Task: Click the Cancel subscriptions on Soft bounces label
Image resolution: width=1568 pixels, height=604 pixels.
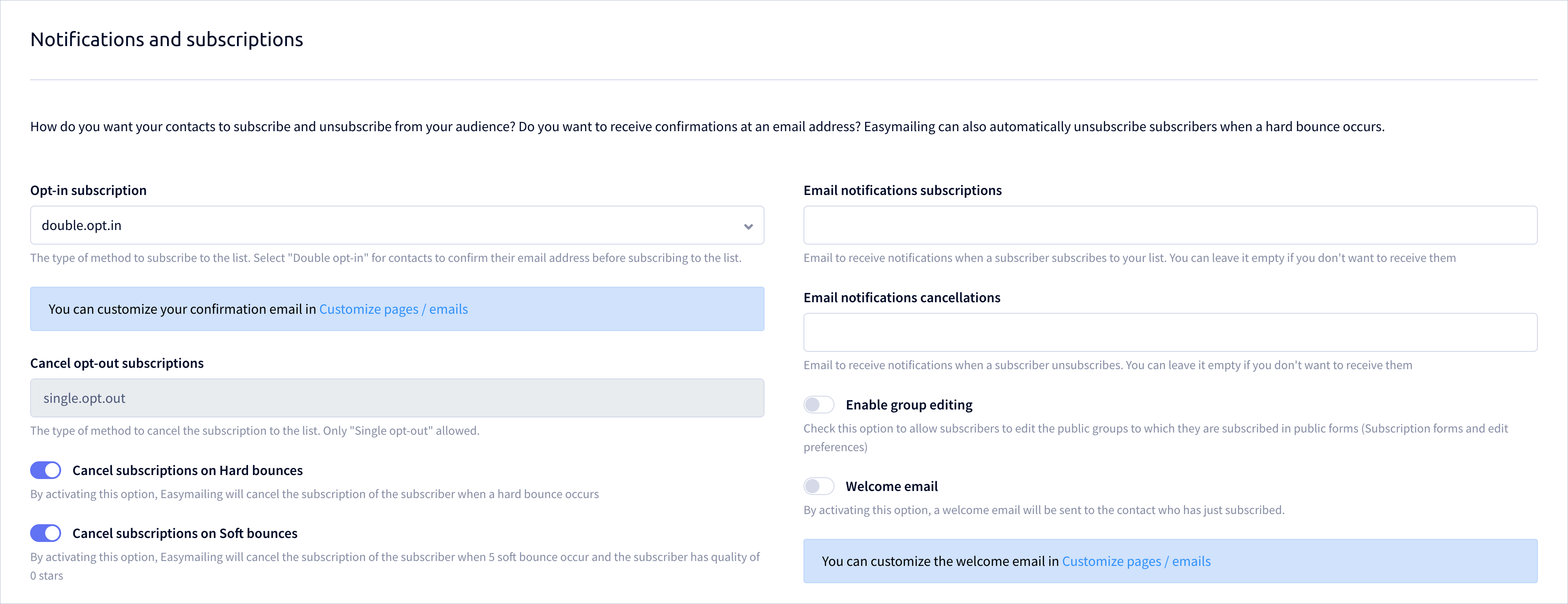Action: tap(185, 534)
